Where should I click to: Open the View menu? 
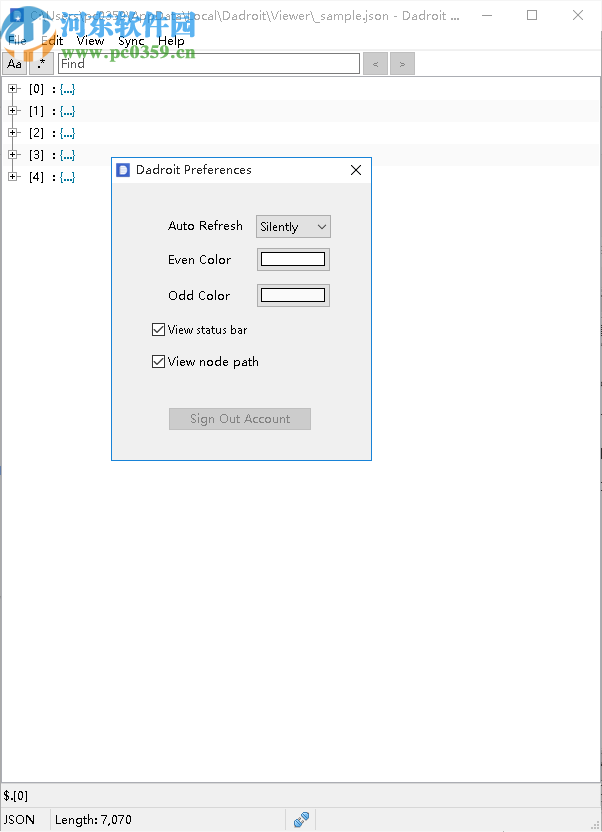pyautogui.click(x=90, y=41)
